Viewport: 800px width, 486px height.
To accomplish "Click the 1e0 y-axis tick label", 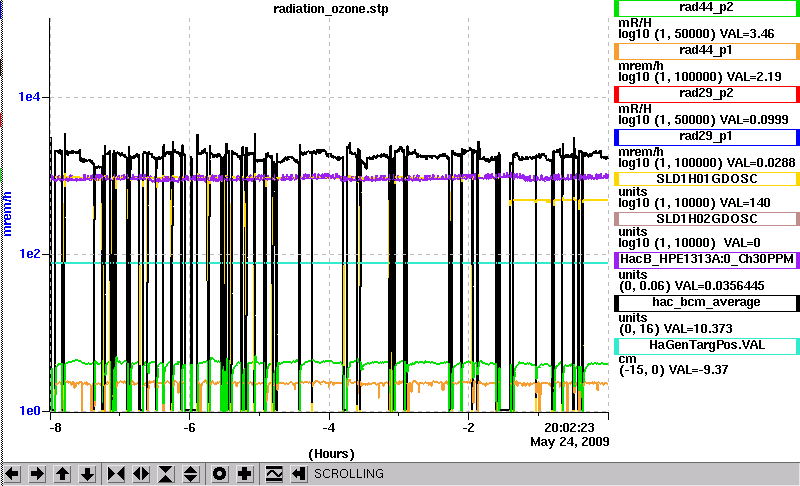I will 29,411.
